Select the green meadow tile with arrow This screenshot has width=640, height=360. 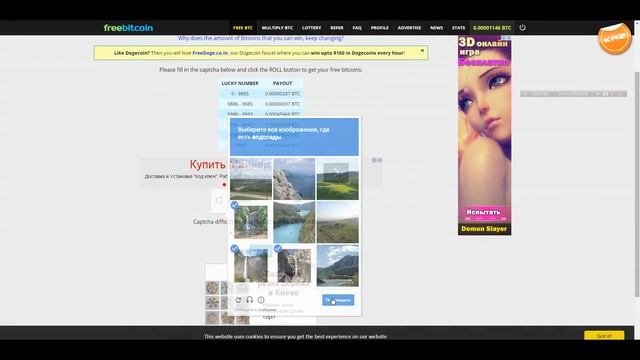click(x=338, y=179)
